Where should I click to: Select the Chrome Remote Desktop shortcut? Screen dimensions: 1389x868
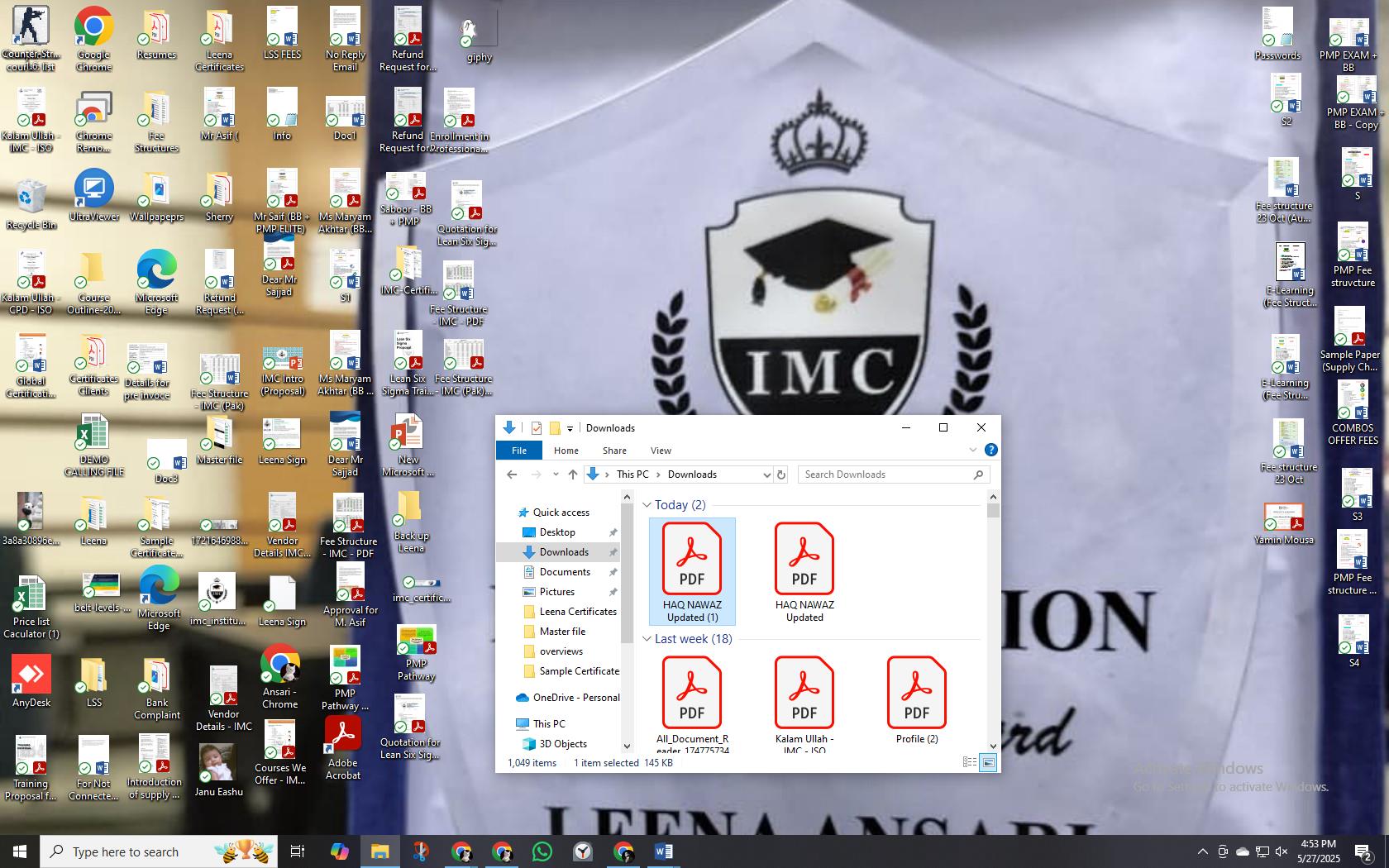tap(93, 122)
